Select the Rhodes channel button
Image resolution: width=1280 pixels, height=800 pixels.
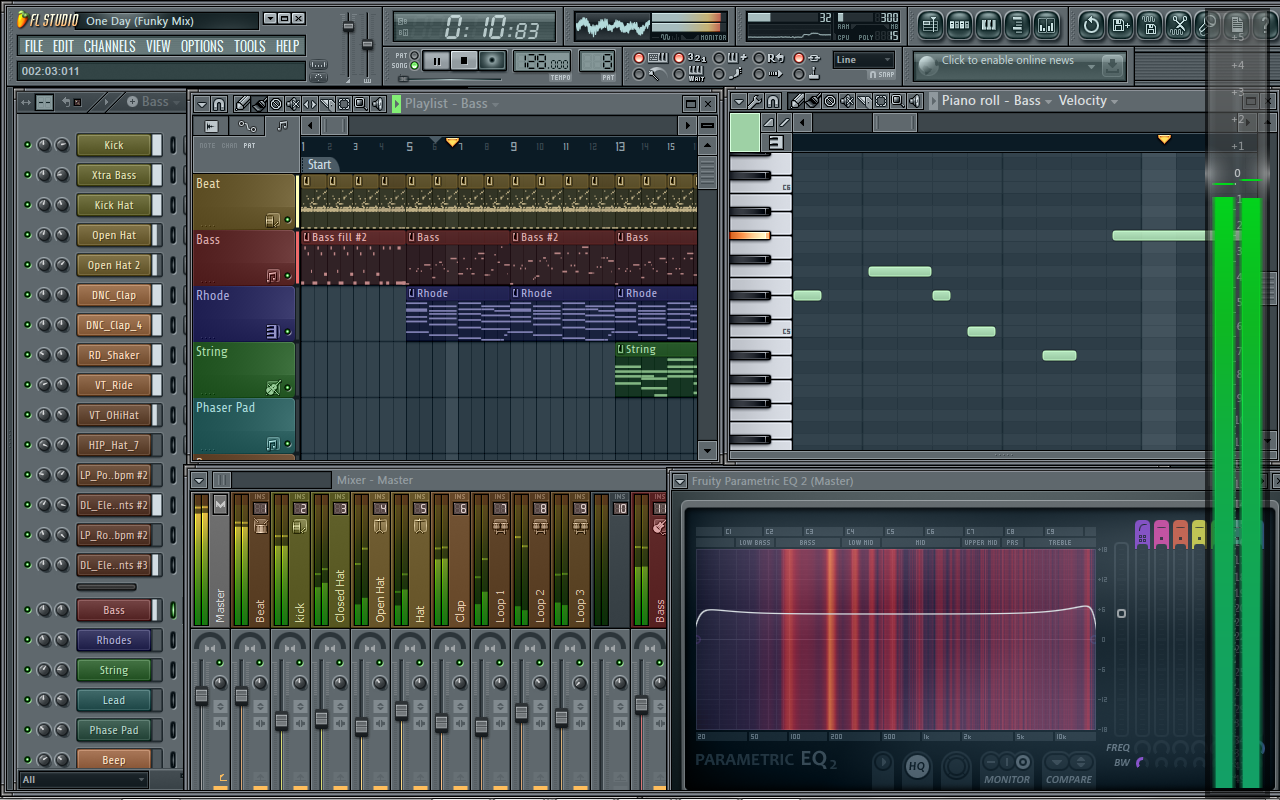pos(114,640)
